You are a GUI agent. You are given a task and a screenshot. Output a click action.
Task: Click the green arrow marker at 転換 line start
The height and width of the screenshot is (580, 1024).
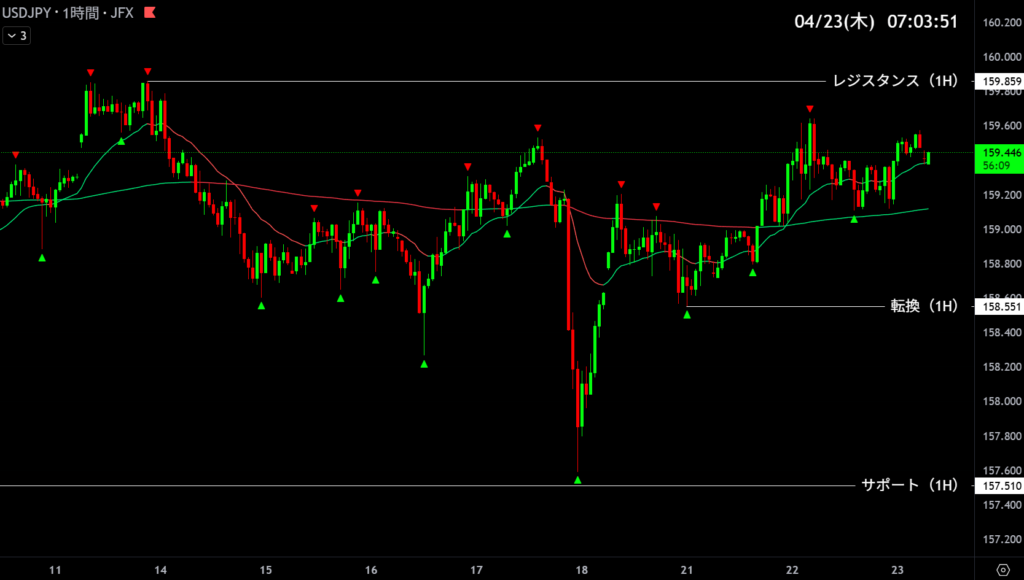[687, 315]
